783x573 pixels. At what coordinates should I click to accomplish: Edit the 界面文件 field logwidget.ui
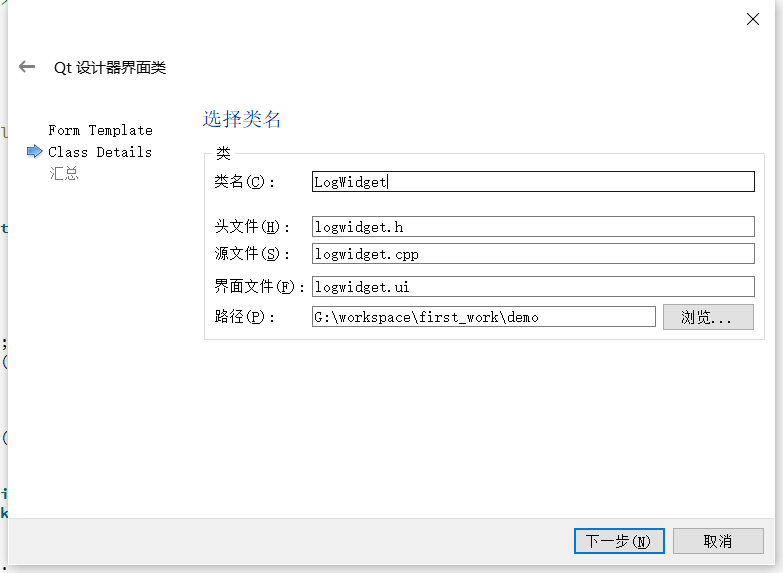click(533, 287)
